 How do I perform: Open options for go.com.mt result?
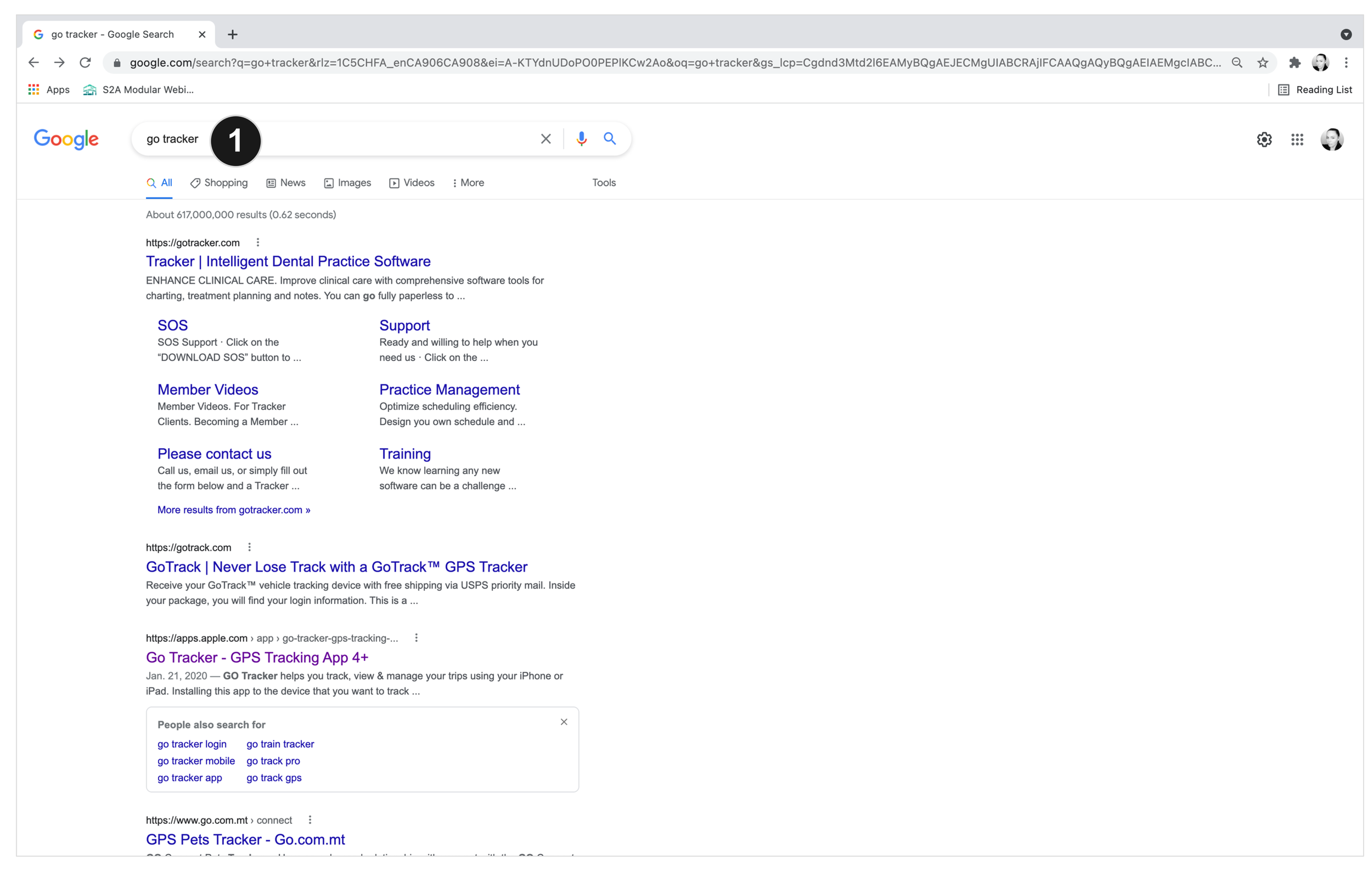tap(310, 820)
